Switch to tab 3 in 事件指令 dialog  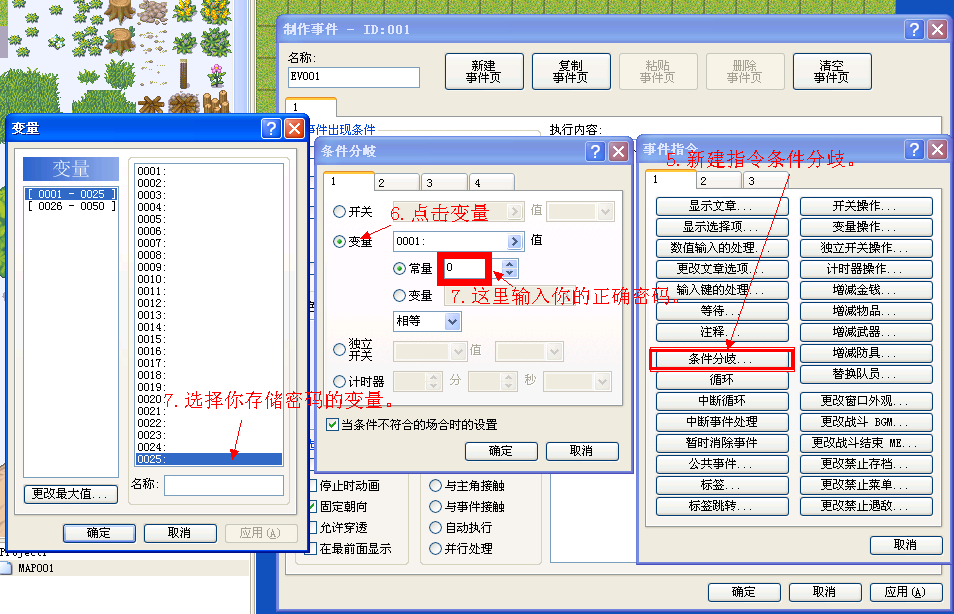(x=765, y=181)
